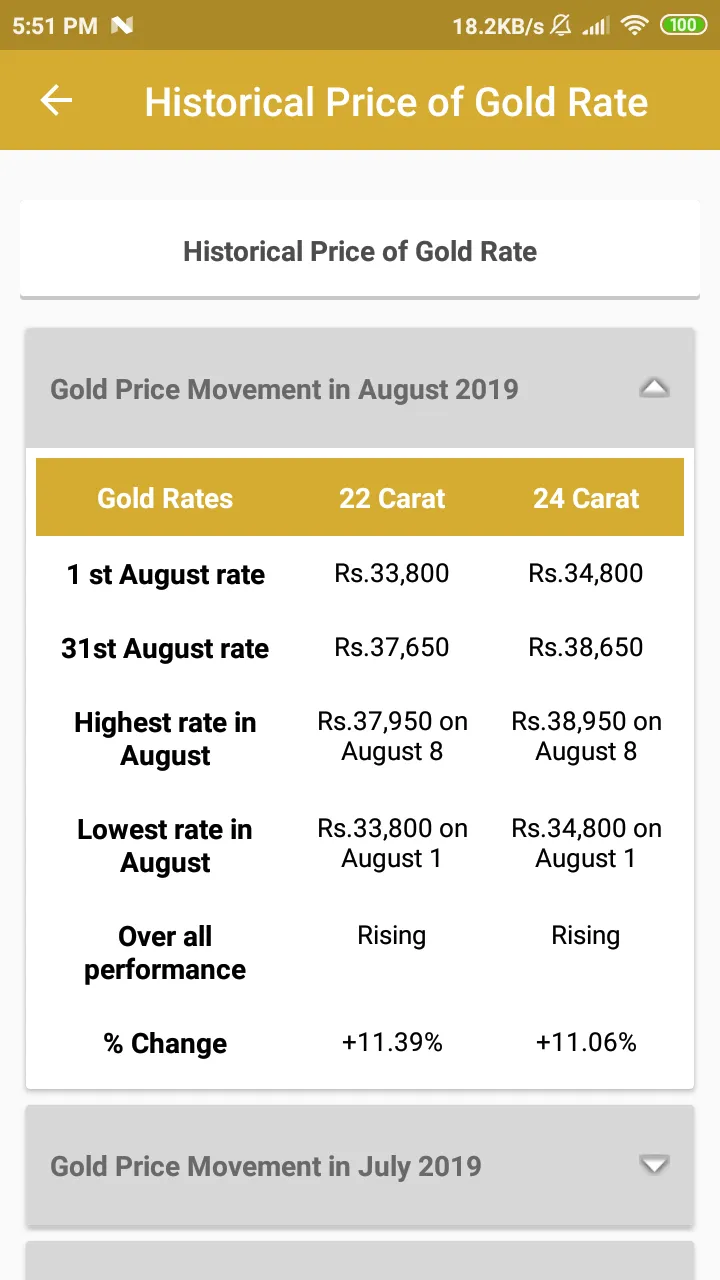
Task: Go back using the arrow icon
Action: pyautogui.click(x=56, y=100)
